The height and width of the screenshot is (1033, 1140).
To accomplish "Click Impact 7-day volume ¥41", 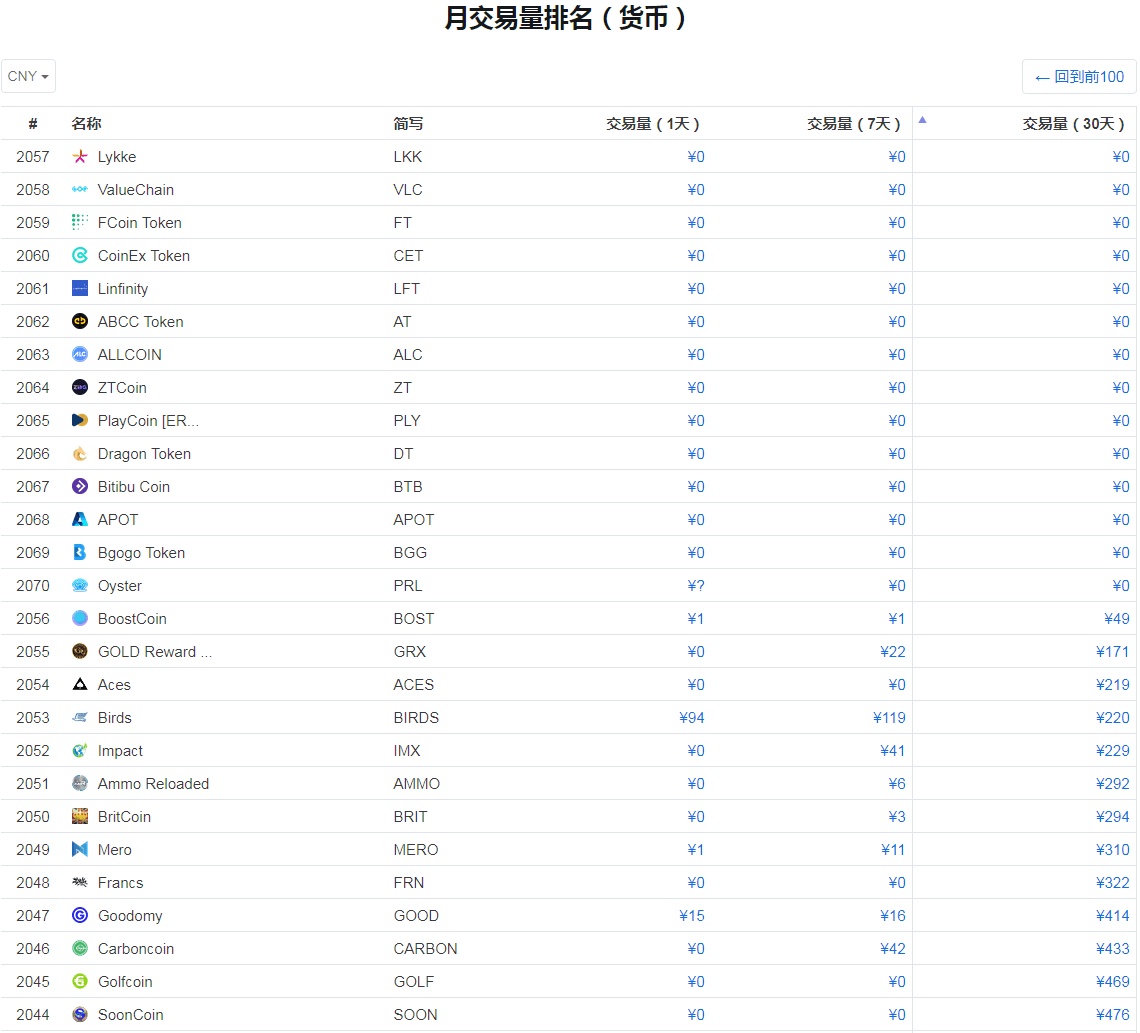I will pos(893,751).
